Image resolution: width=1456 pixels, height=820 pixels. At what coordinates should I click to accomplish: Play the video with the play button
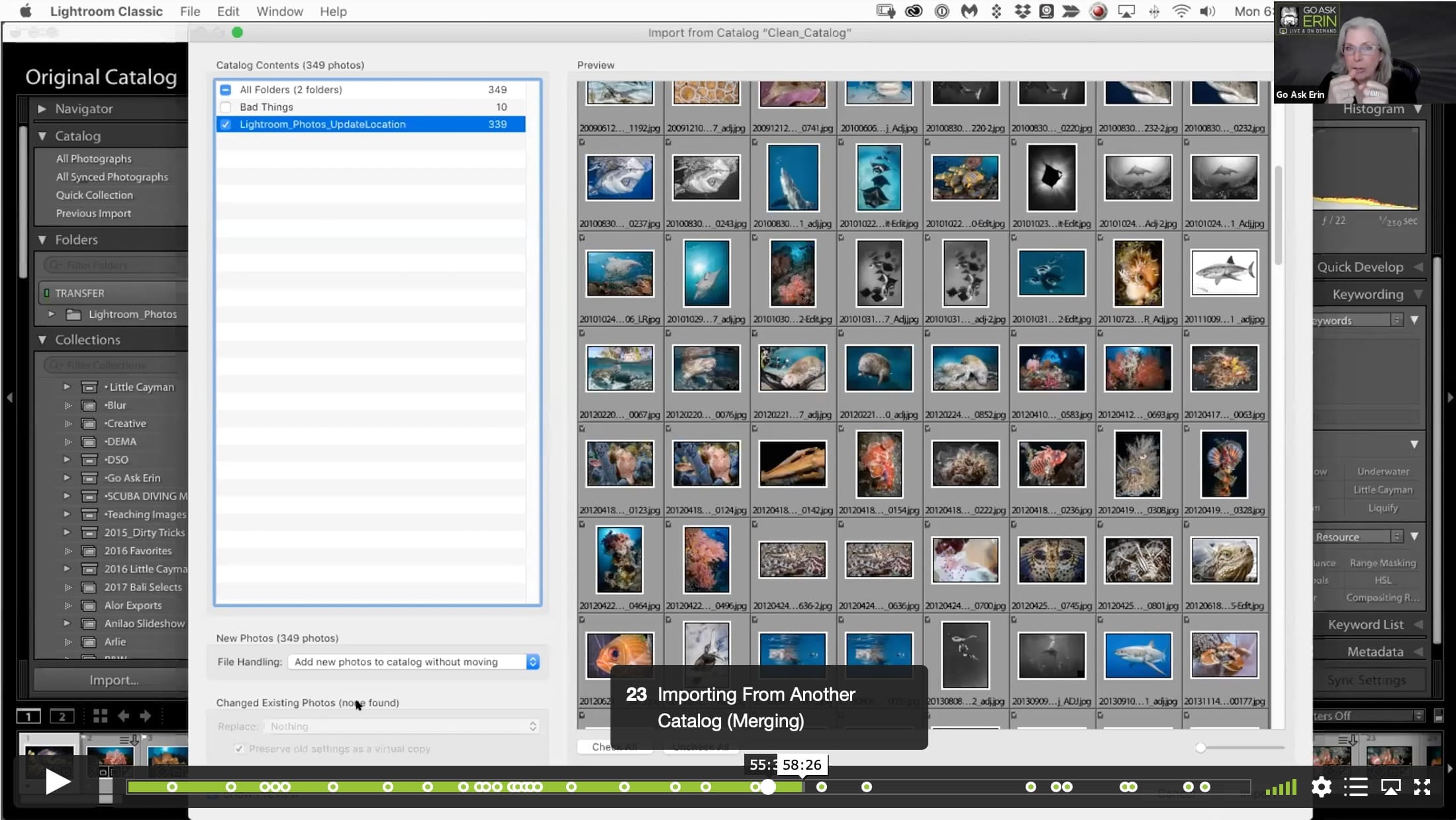coord(58,782)
